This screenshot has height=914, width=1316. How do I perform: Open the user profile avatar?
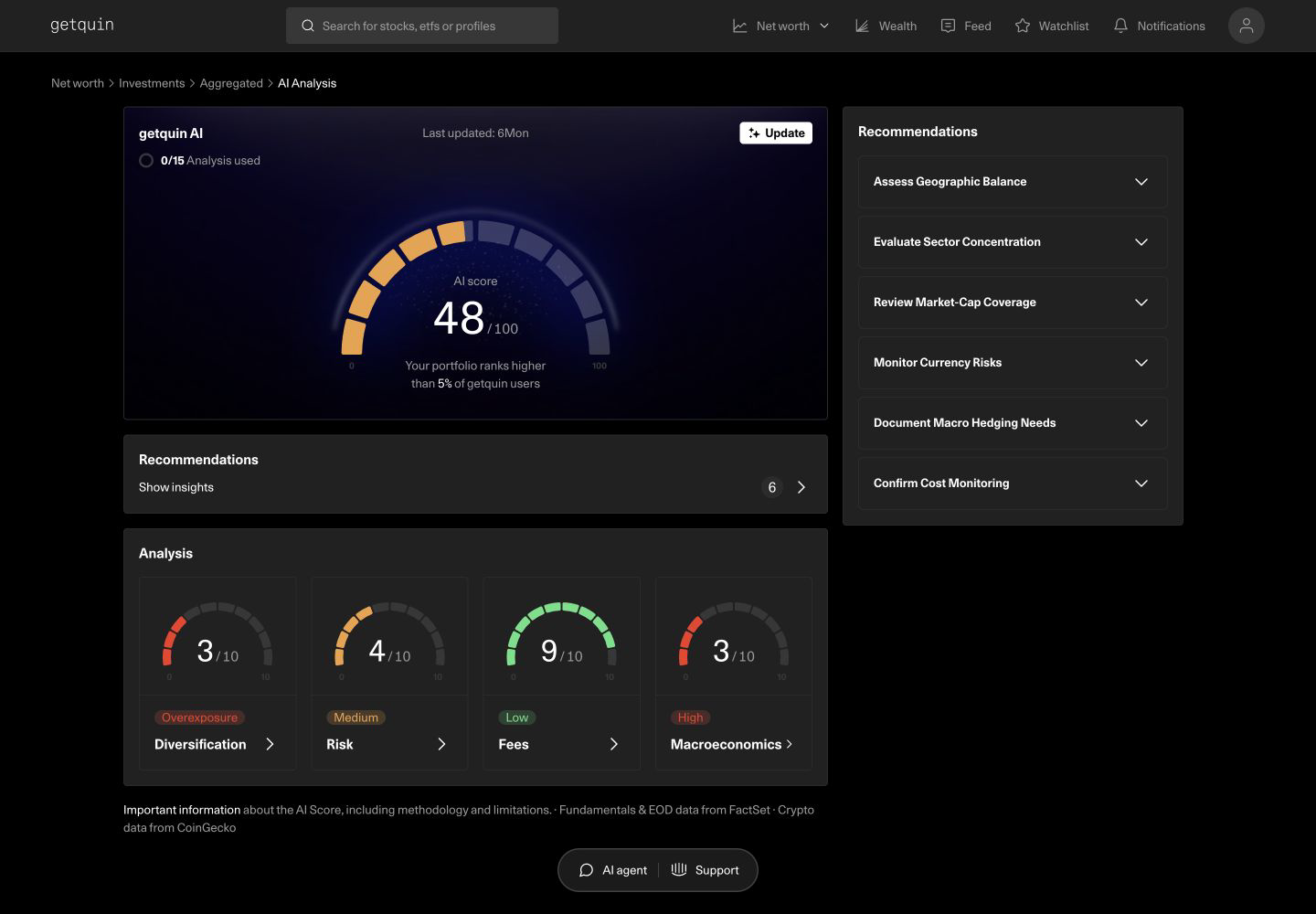pos(1246,26)
